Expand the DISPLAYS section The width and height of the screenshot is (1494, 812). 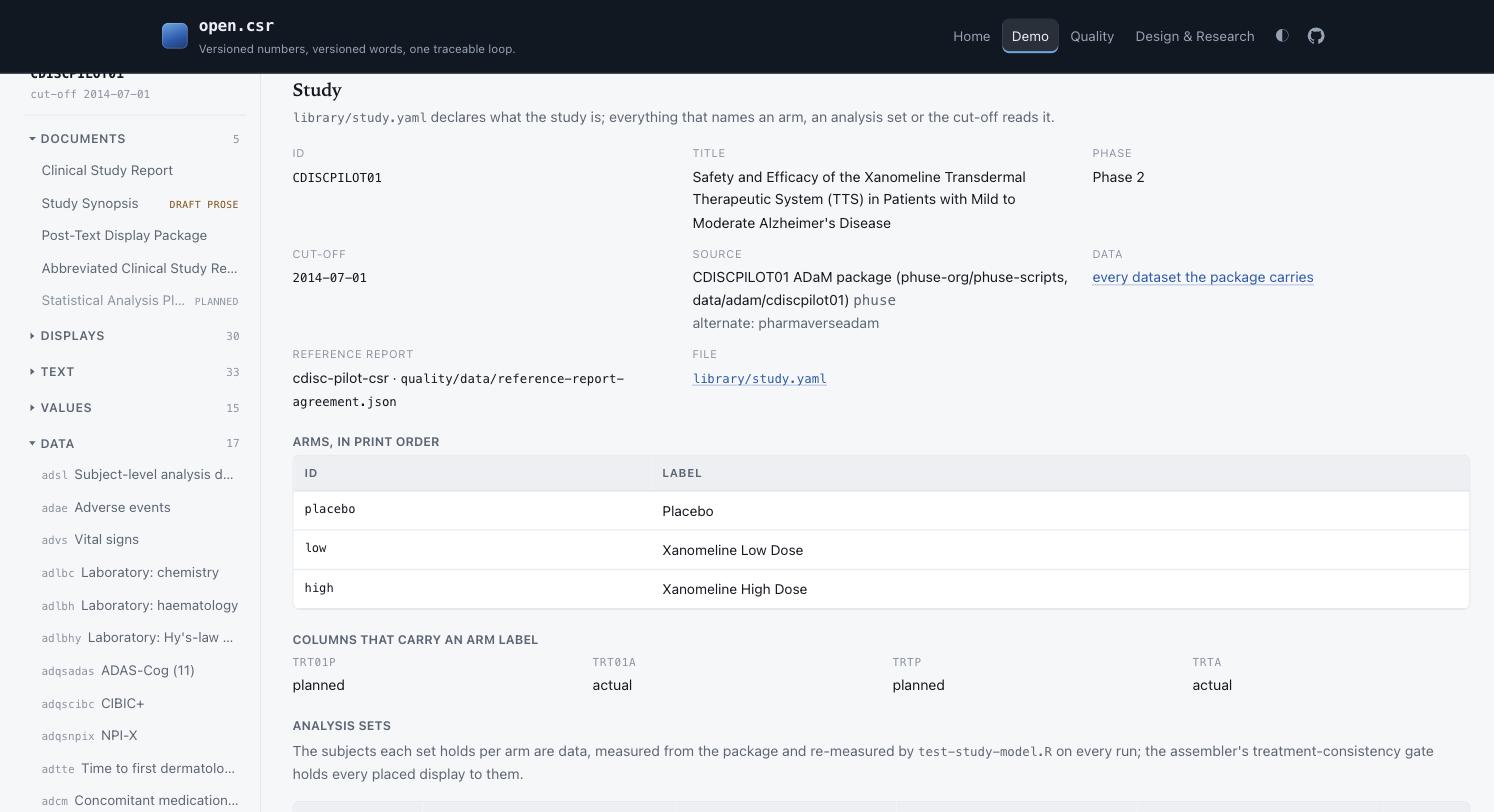135,336
